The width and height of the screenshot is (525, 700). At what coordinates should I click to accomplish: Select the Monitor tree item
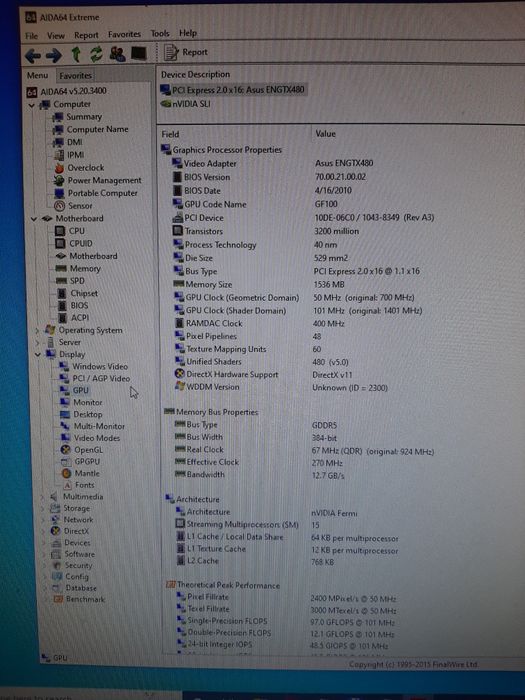point(82,403)
